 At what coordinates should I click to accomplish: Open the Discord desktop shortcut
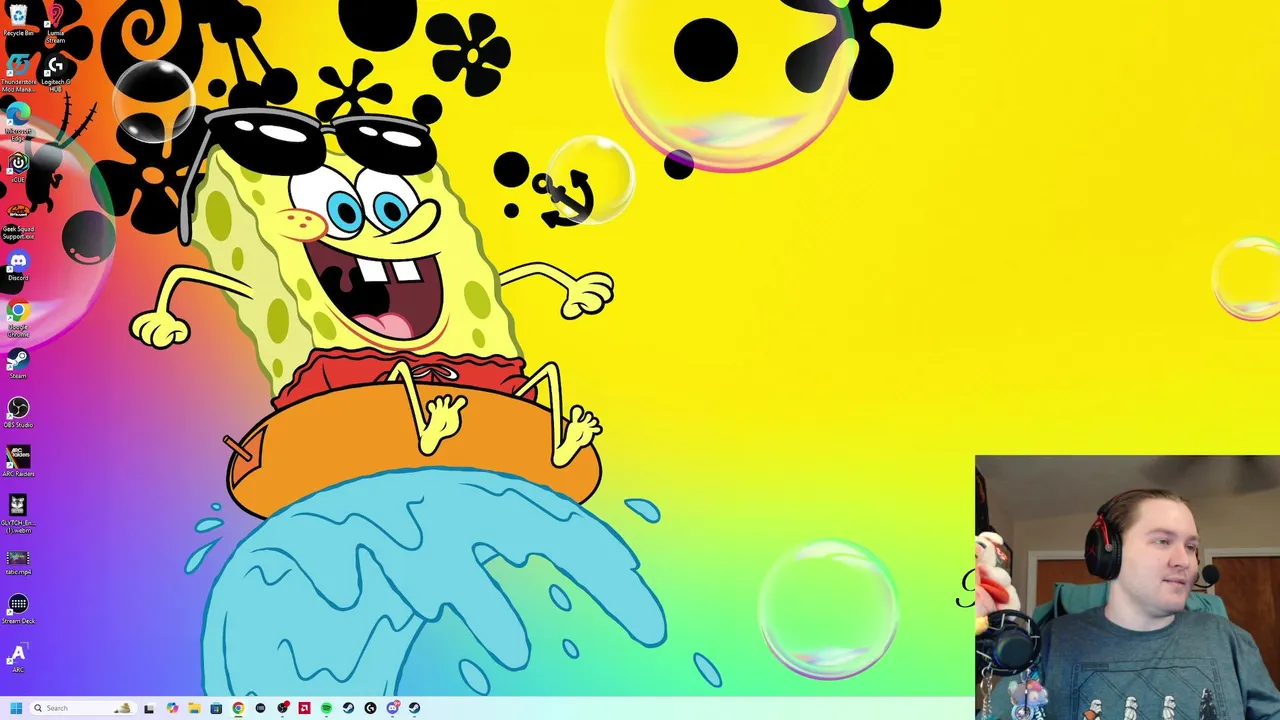click(18, 266)
